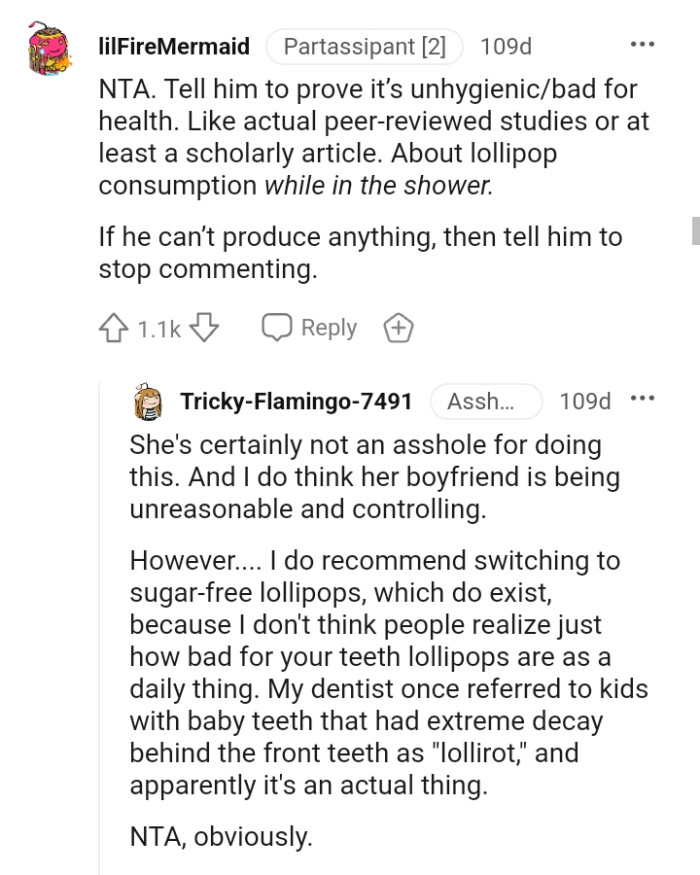Viewport: 700px width, 875px height.
Task: Open more options for Tricky-Flamingo-7491's comment
Action: tap(641, 400)
